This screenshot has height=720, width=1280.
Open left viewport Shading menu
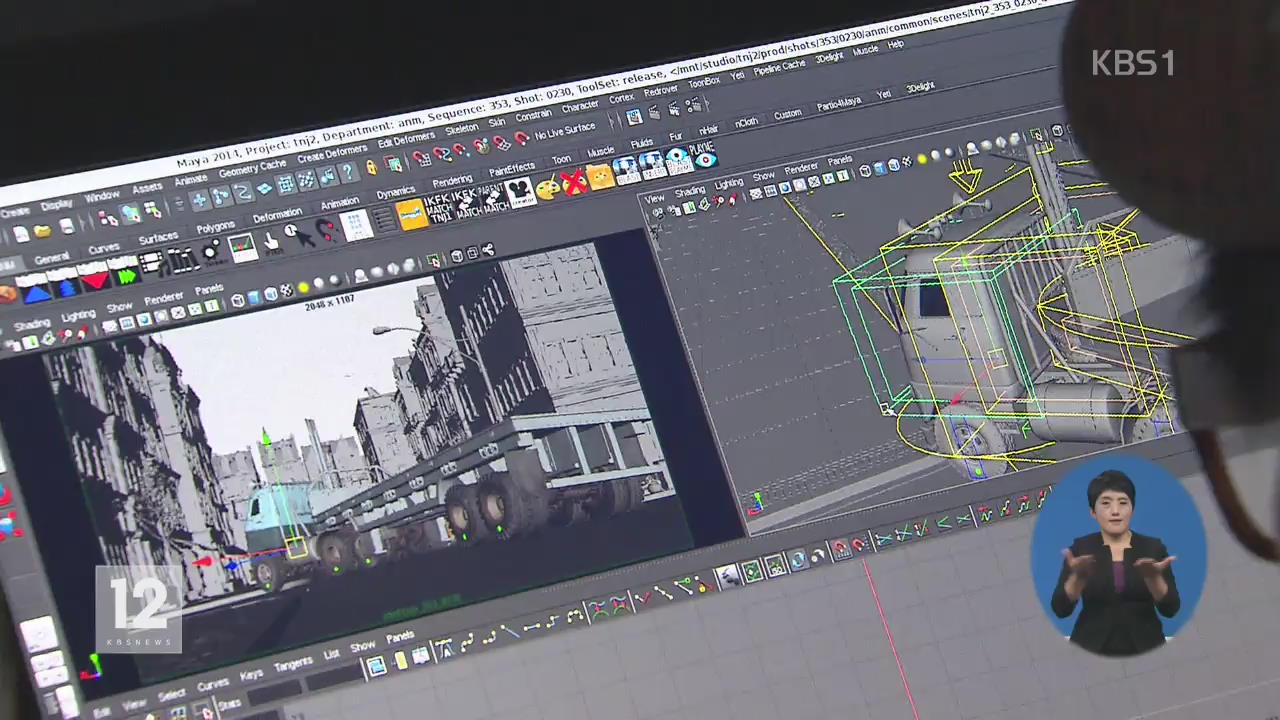click(x=32, y=324)
